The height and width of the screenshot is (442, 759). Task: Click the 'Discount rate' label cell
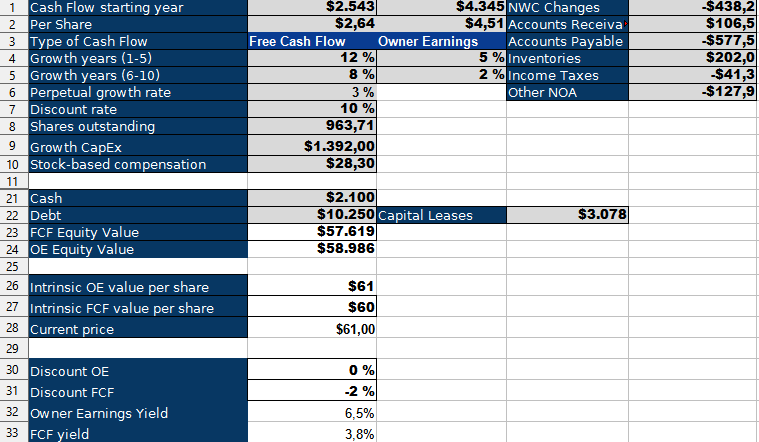point(138,109)
